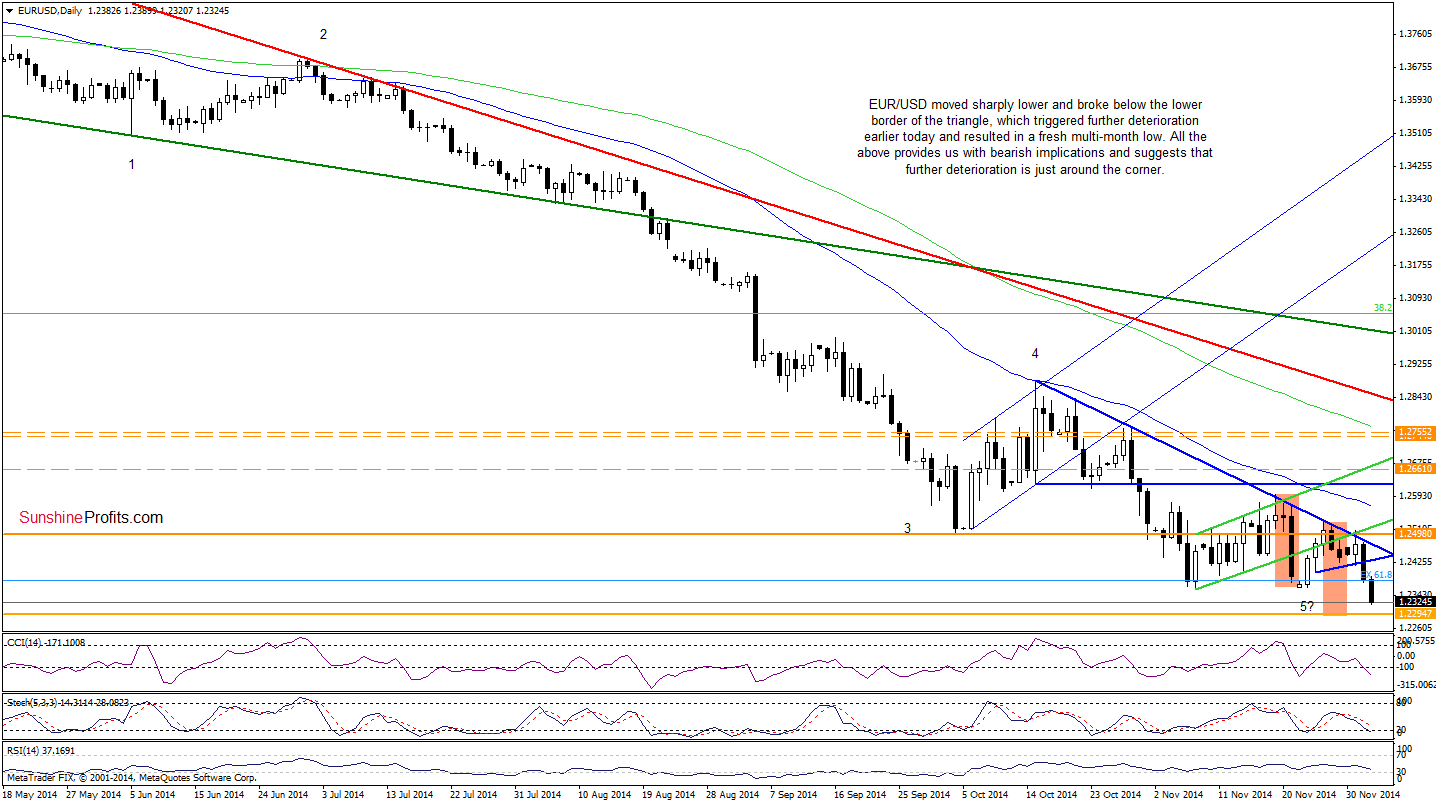Click the 23 Oct 2014 date label
Image resolution: width=1436 pixels, height=803 pixels.
coord(1117,794)
